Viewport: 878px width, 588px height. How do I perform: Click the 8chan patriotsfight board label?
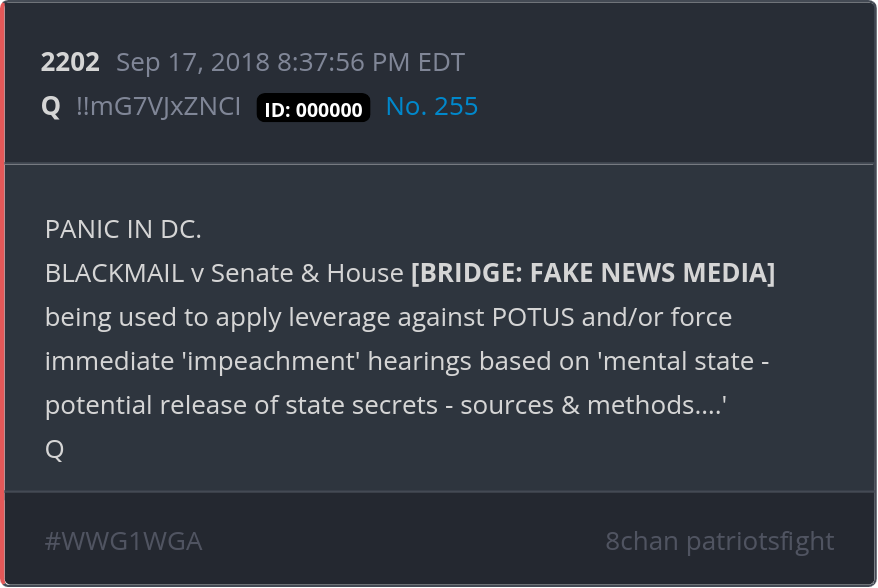(x=720, y=541)
